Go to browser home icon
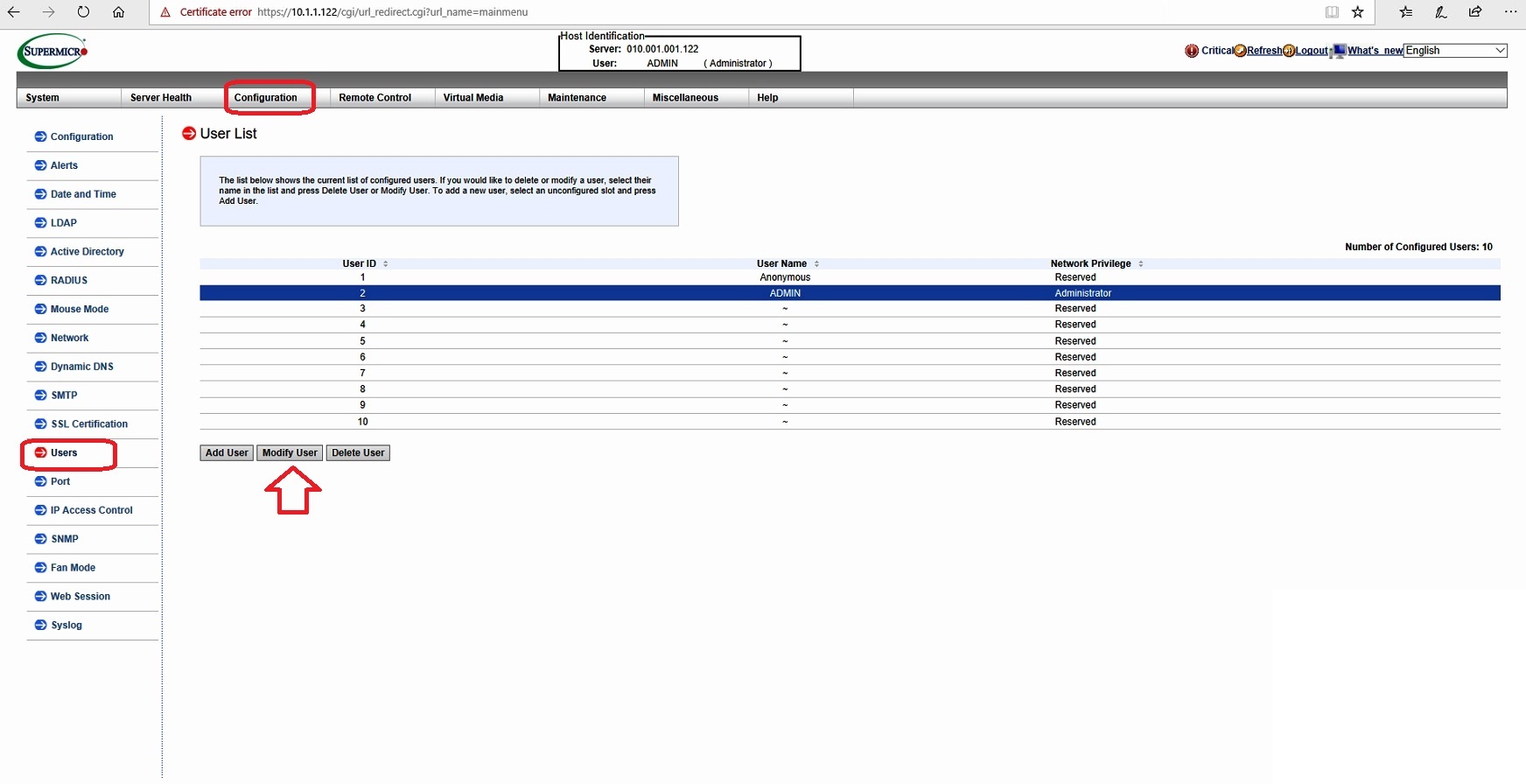Image resolution: width=1526 pixels, height=784 pixels. (x=118, y=12)
